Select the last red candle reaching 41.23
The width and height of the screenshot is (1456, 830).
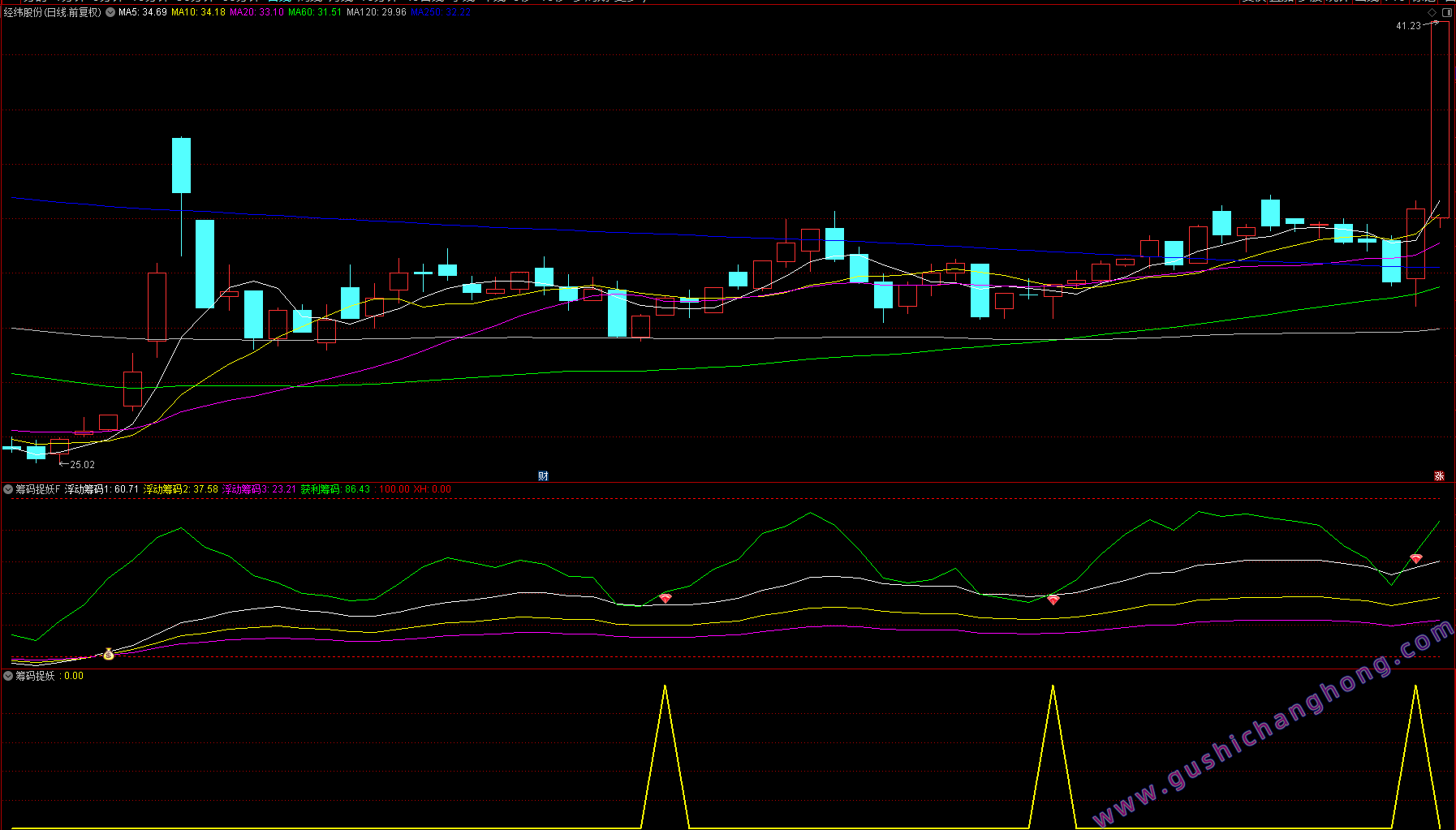[x=1440, y=120]
